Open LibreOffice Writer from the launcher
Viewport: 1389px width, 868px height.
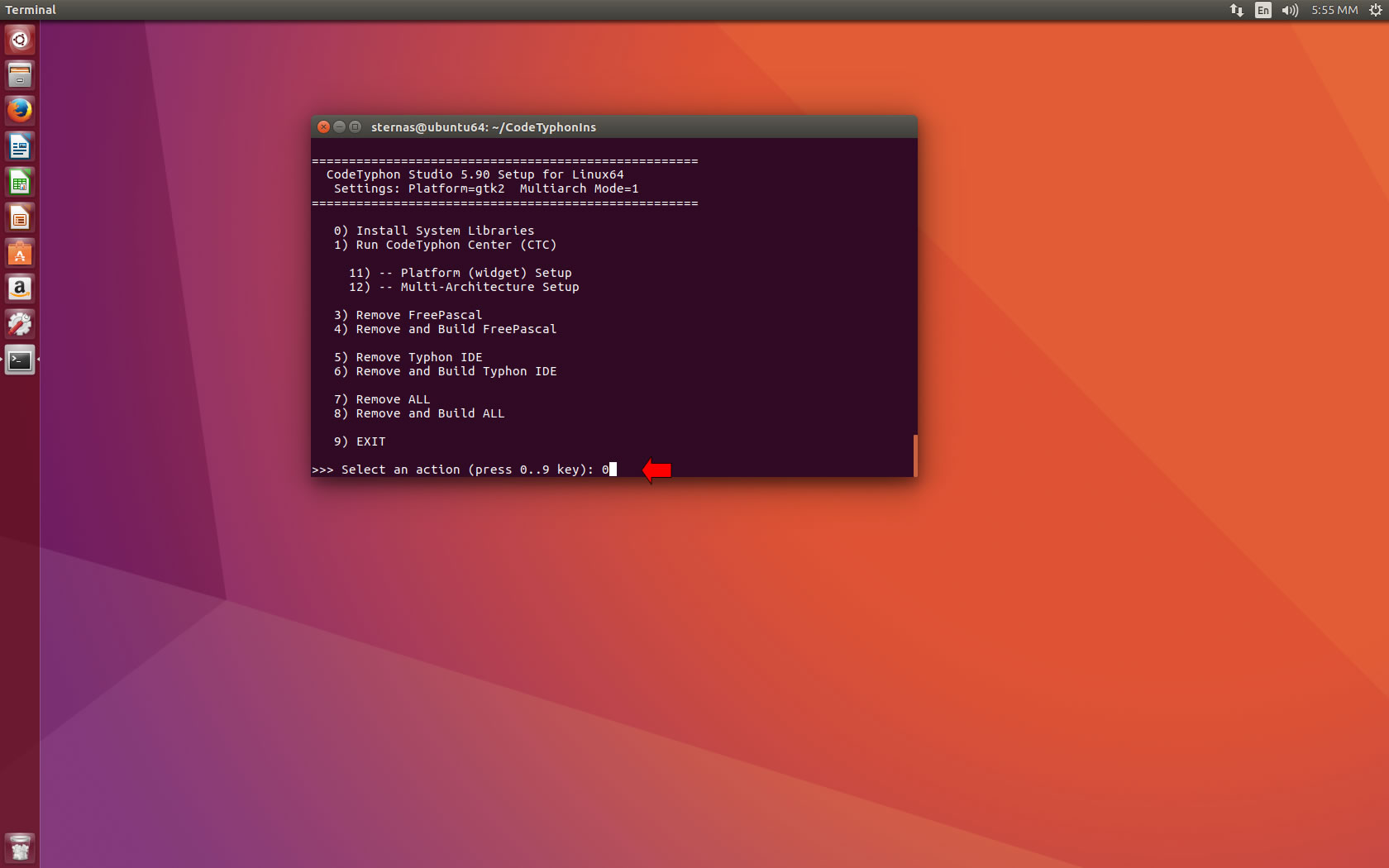coord(20,147)
